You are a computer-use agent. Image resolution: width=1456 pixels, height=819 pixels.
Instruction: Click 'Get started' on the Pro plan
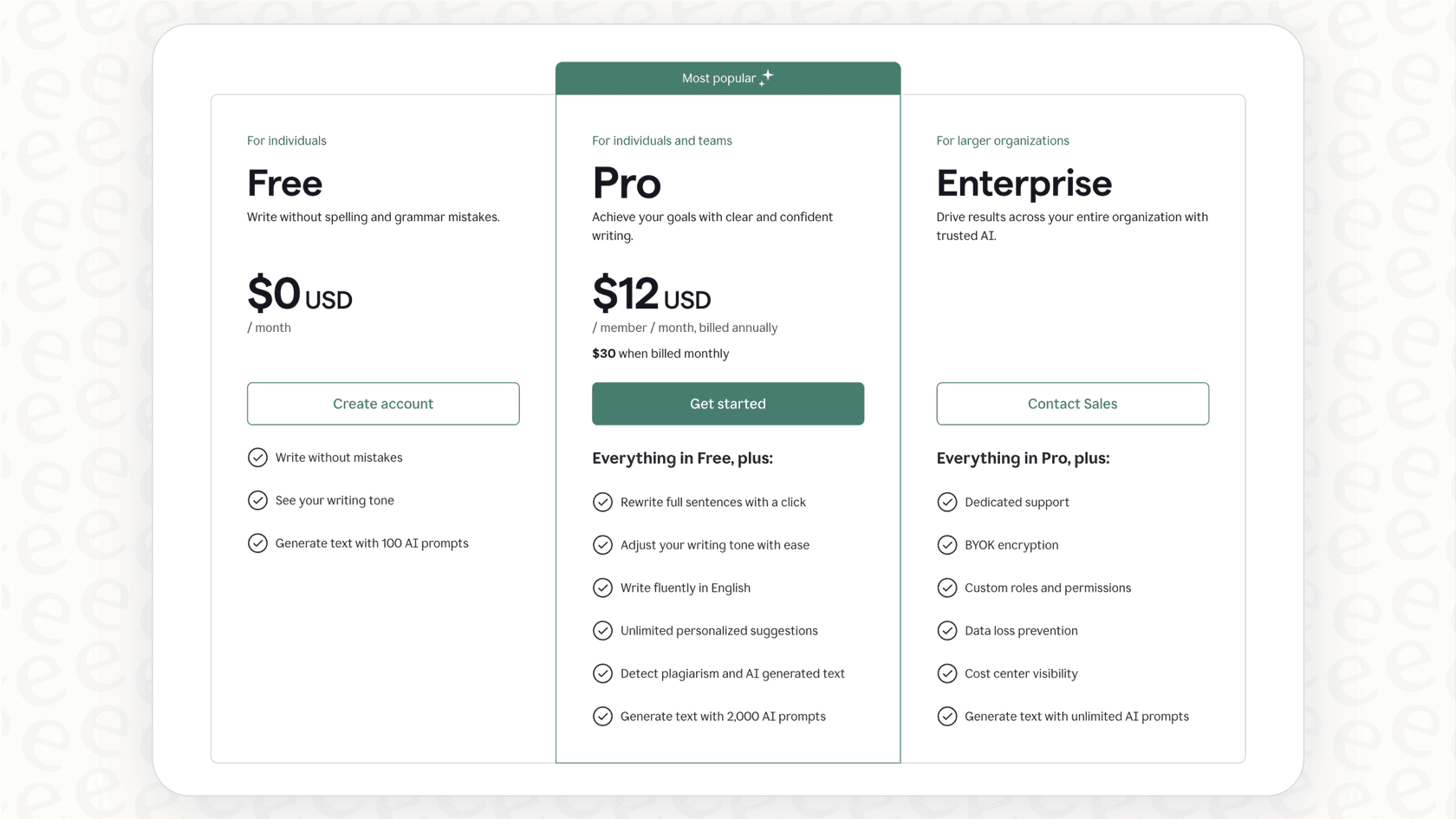[727, 403]
